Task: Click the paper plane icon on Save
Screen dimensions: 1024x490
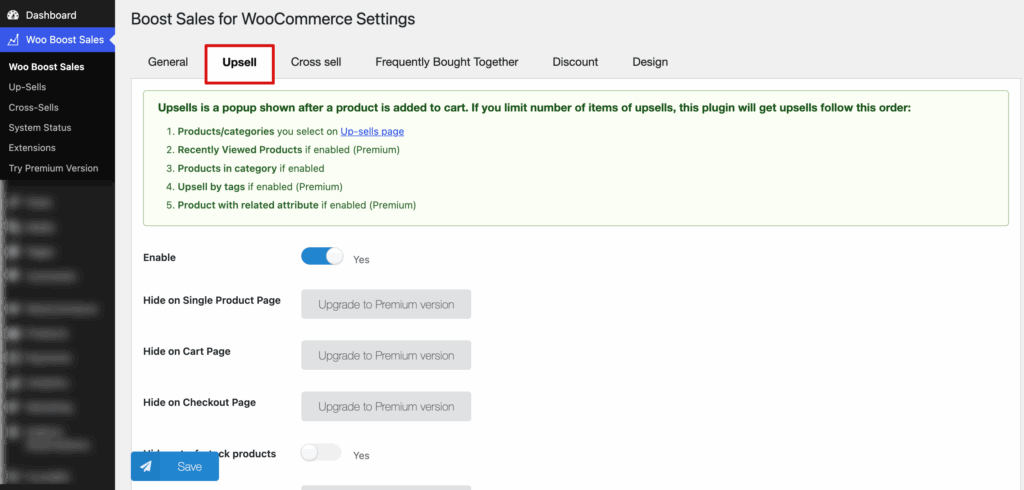Action: click(x=146, y=466)
